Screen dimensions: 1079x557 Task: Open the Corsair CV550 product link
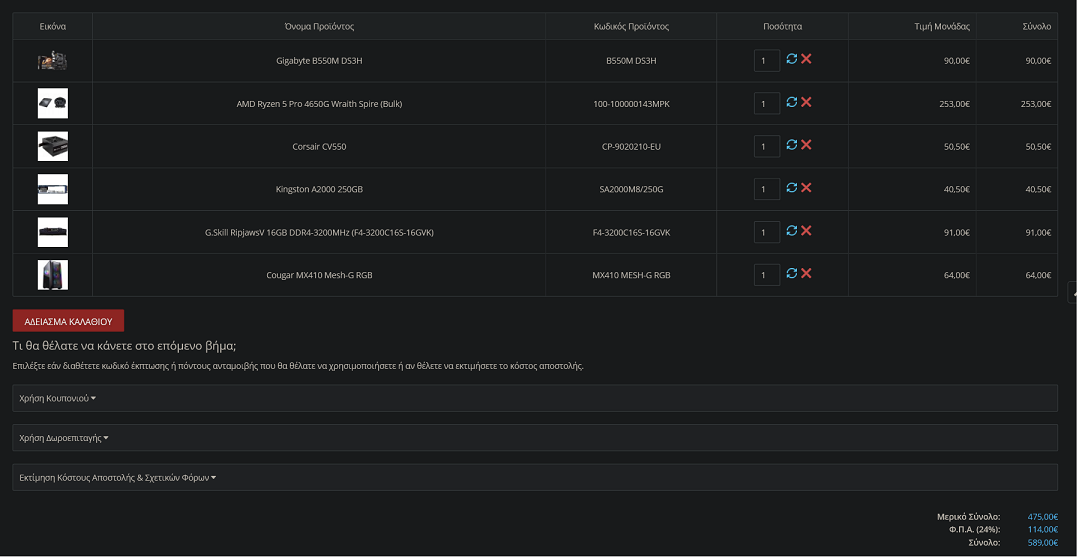pos(319,147)
